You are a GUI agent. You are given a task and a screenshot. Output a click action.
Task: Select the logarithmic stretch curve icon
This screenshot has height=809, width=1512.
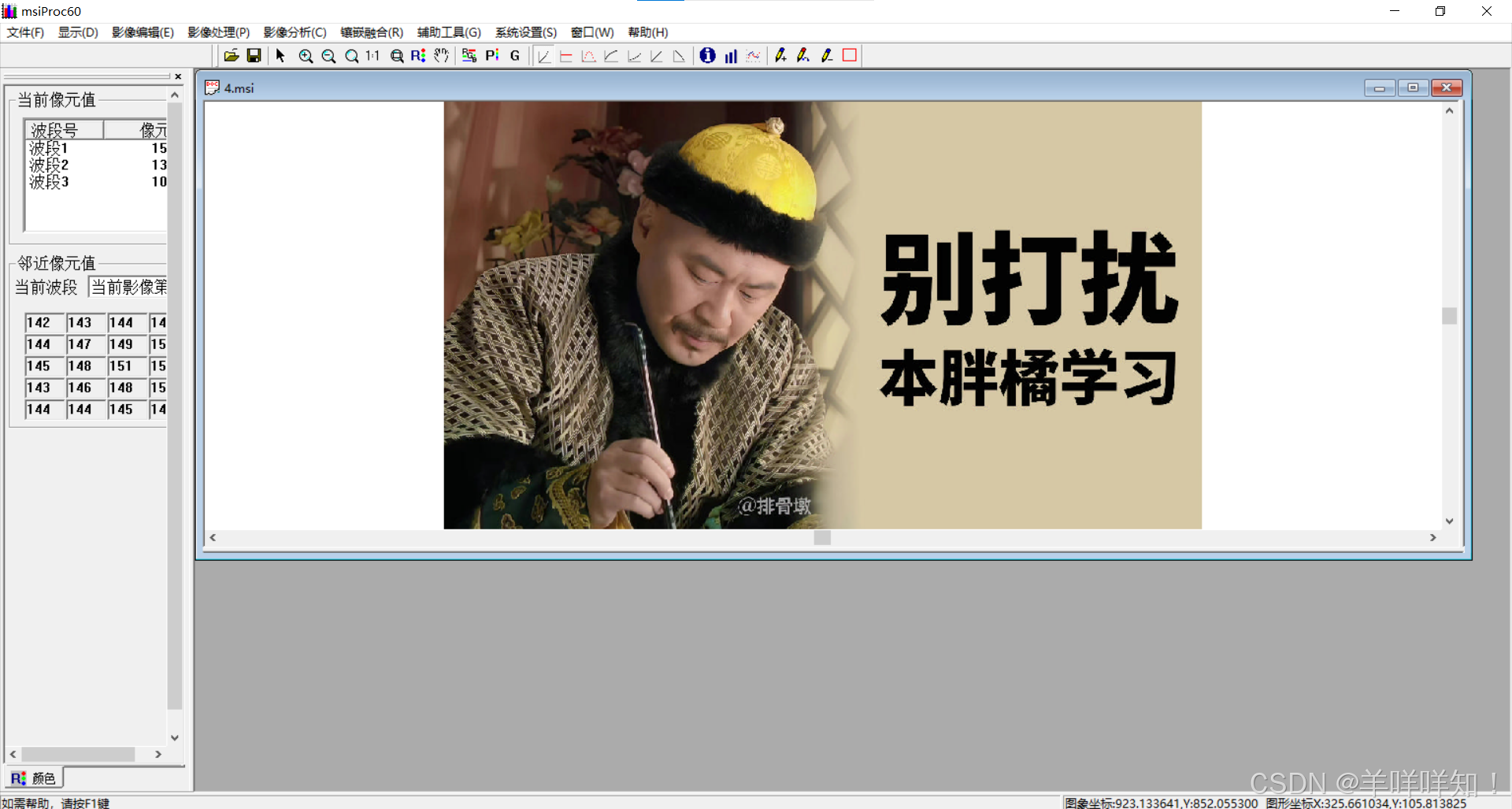click(x=611, y=56)
